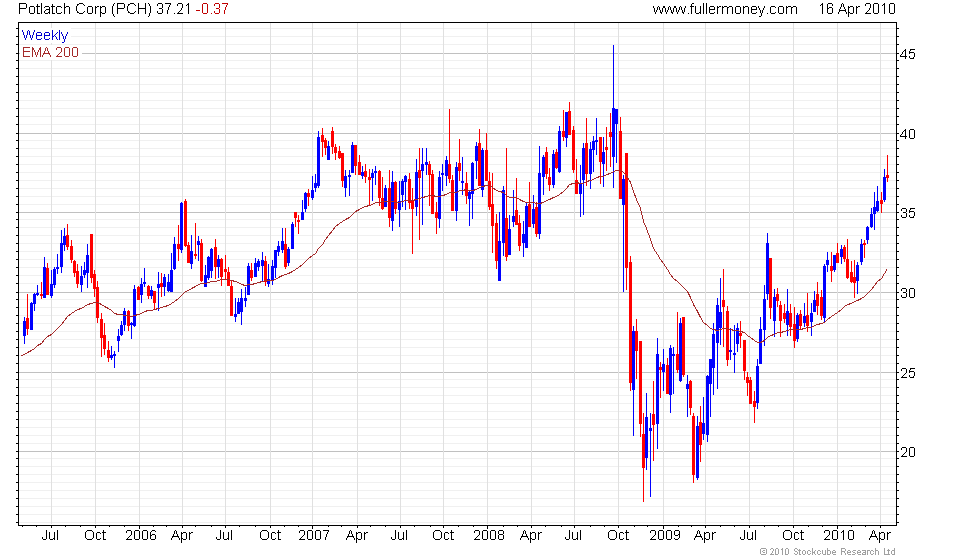Click the x-axis year label 2006

click(141, 536)
